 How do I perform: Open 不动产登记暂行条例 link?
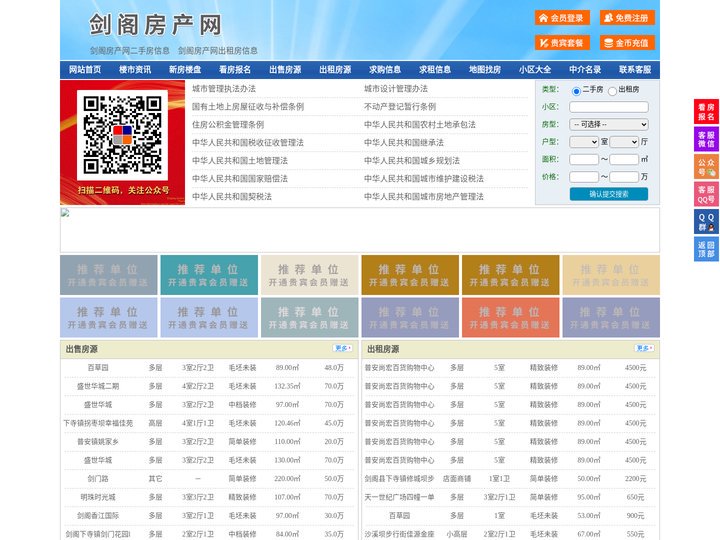coord(400,107)
